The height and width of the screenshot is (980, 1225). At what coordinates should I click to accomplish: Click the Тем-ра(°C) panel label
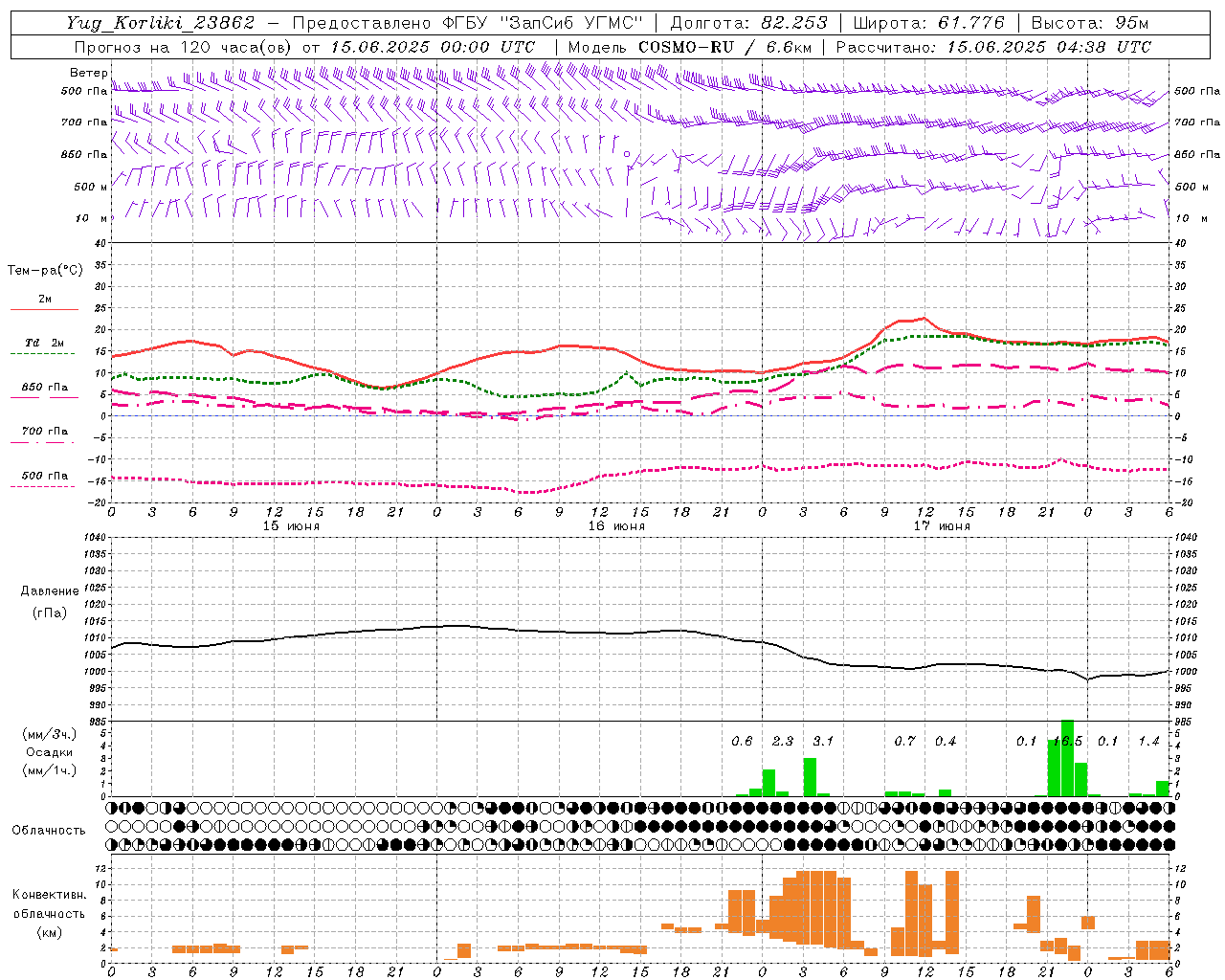[45, 271]
